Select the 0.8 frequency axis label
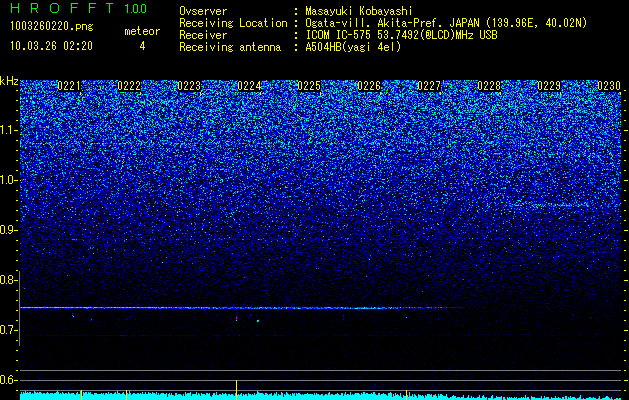 [x=9, y=280]
